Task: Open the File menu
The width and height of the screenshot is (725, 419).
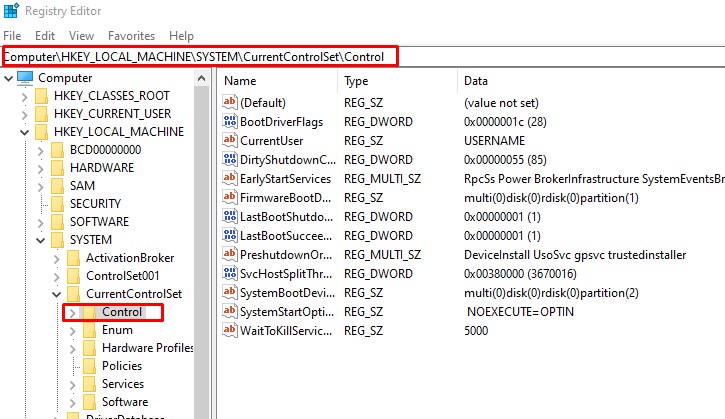Action: point(12,36)
